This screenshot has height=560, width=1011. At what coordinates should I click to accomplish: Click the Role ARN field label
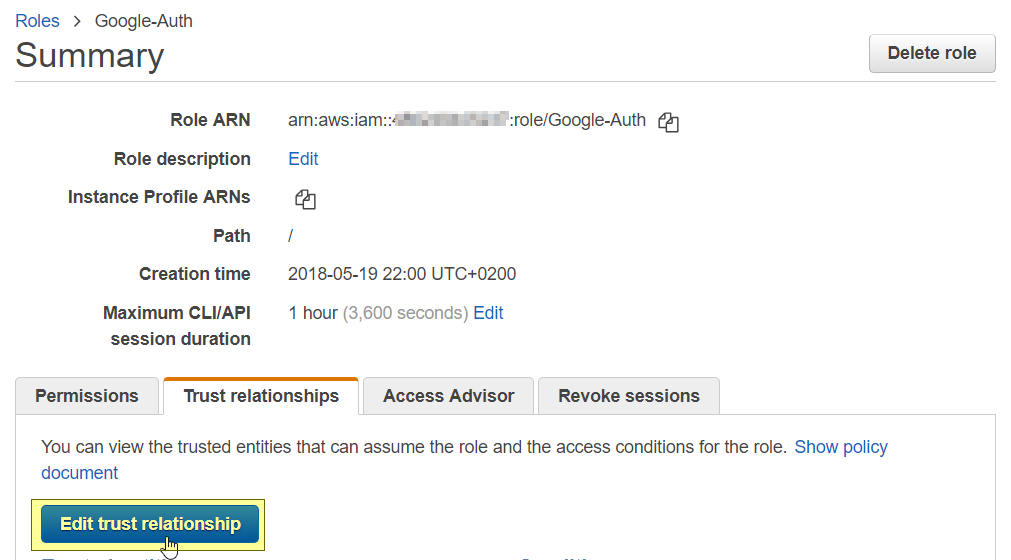click(x=210, y=120)
